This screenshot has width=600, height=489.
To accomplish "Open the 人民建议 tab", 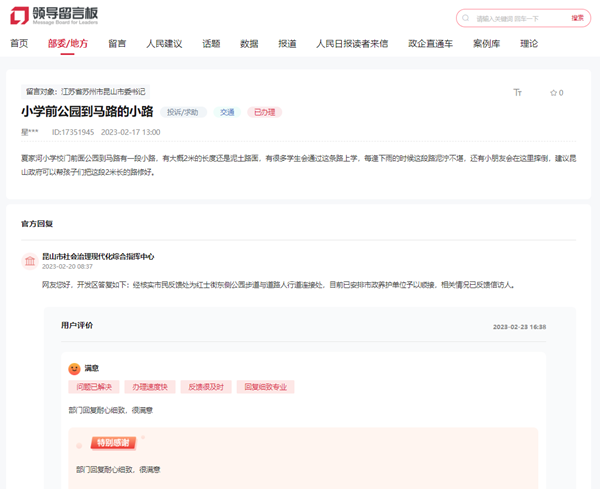I will point(164,44).
